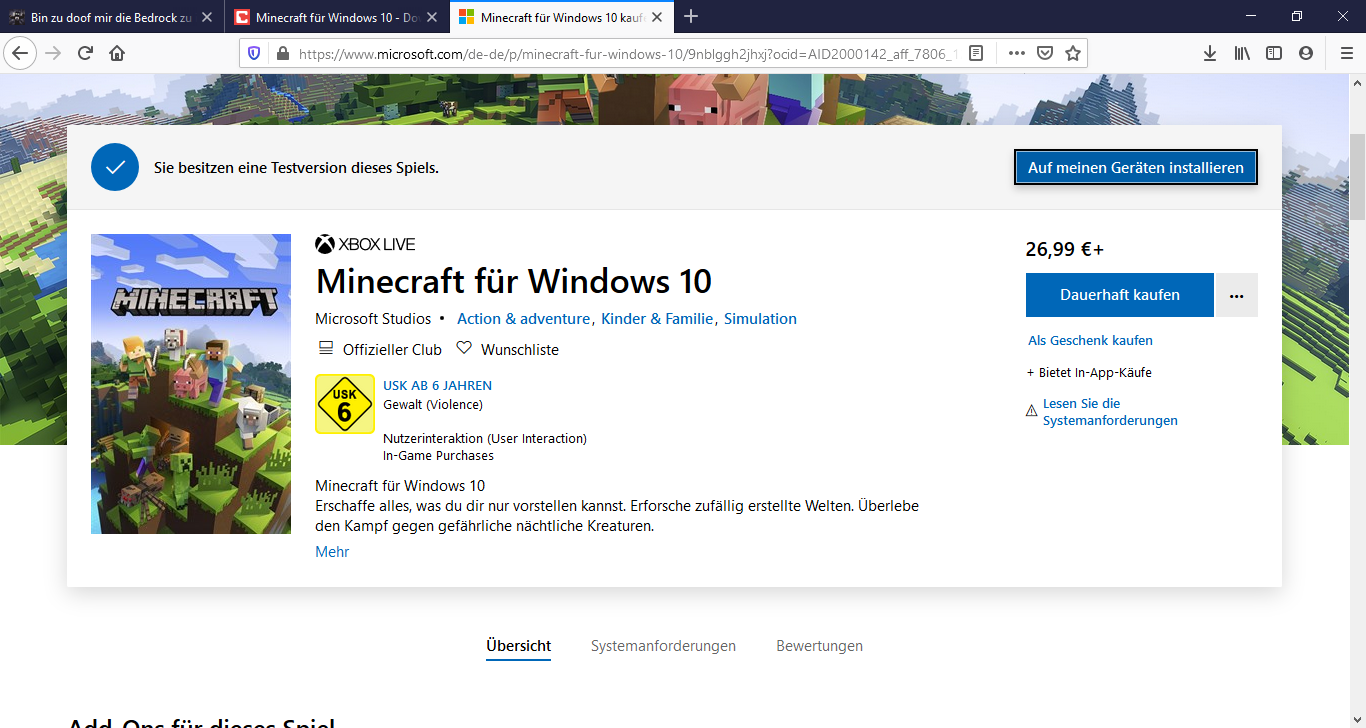
Task: Expand the description with 'Mehr'
Action: click(x=332, y=552)
